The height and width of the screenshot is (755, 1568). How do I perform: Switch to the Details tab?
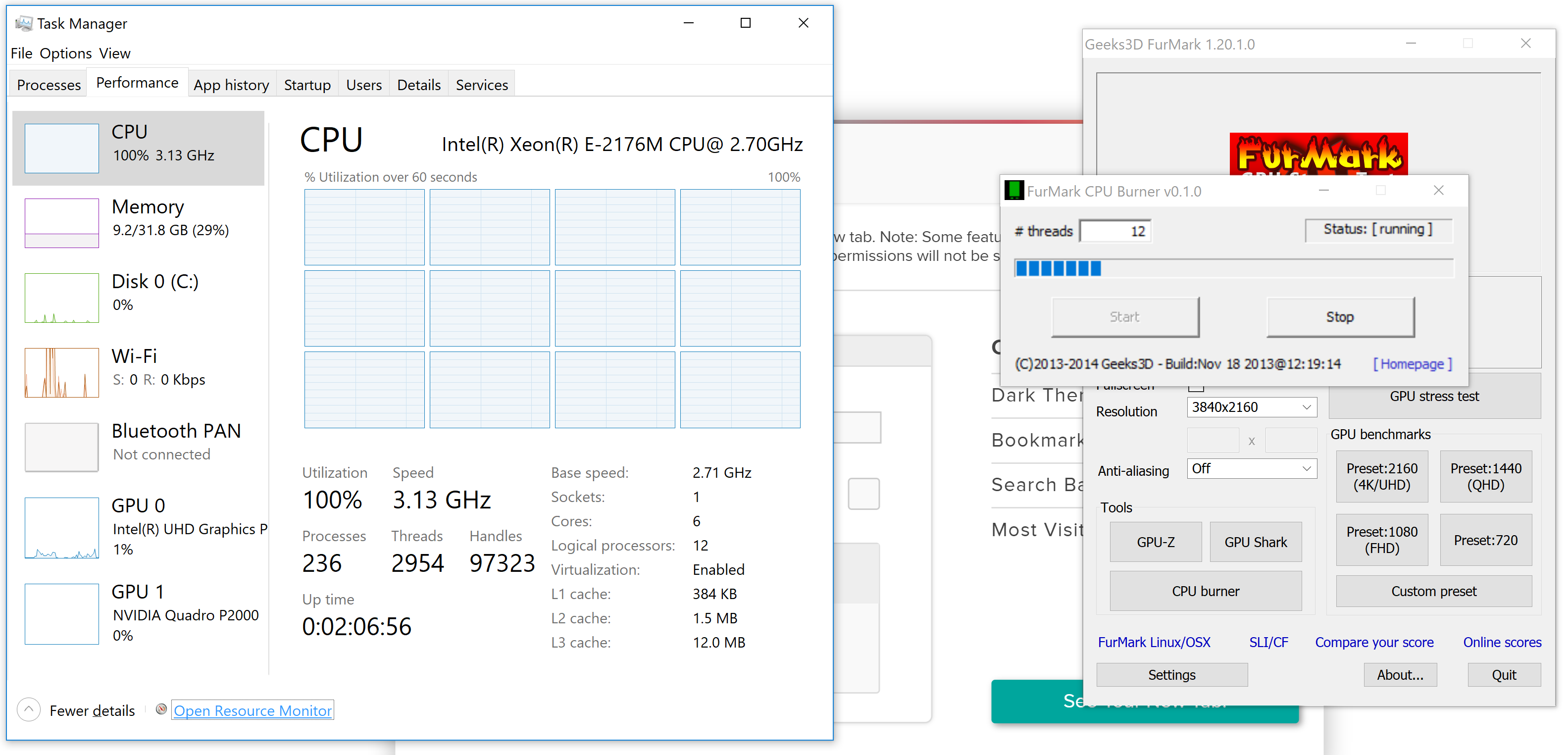tap(419, 85)
